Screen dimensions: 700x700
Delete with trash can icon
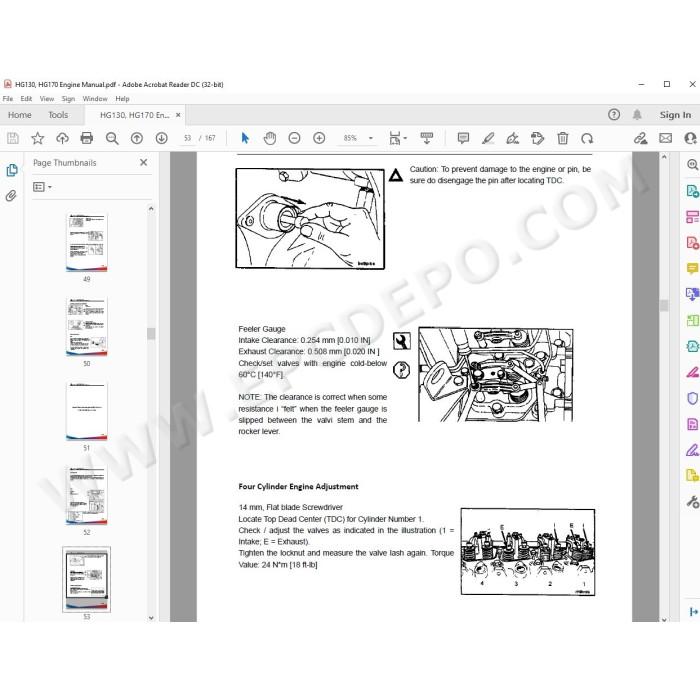562,138
